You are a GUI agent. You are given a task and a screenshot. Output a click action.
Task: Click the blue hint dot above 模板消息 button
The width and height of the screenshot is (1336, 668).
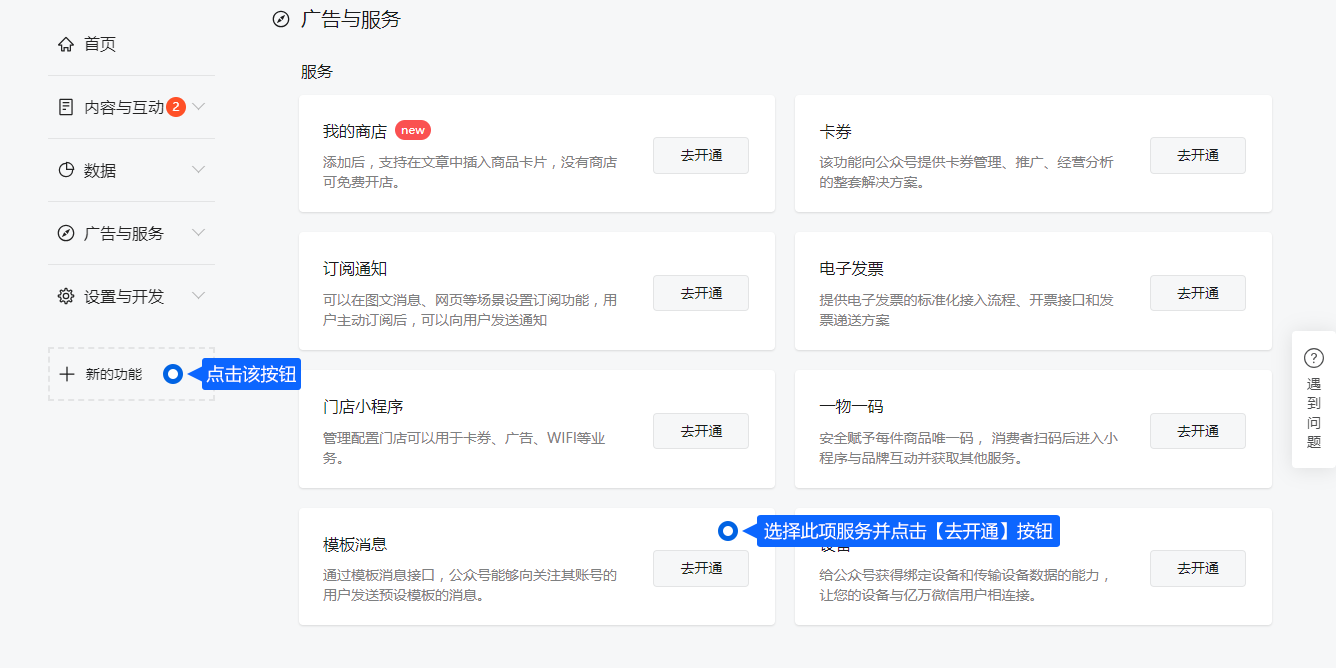point(728,531)
